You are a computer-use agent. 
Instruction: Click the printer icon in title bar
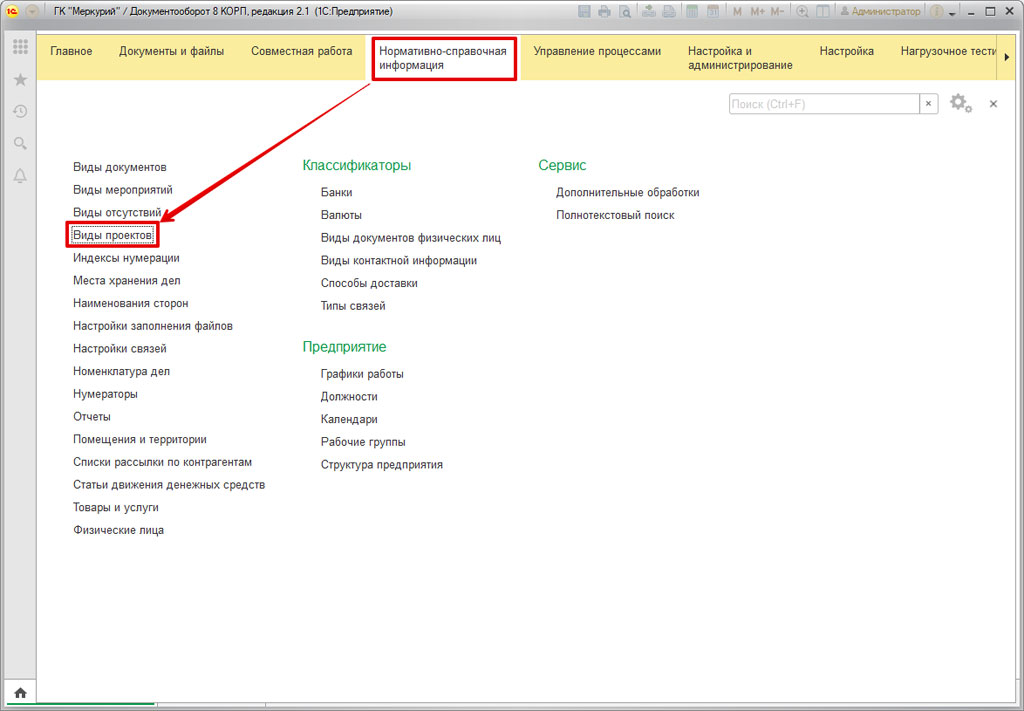(x=605, y=11)
